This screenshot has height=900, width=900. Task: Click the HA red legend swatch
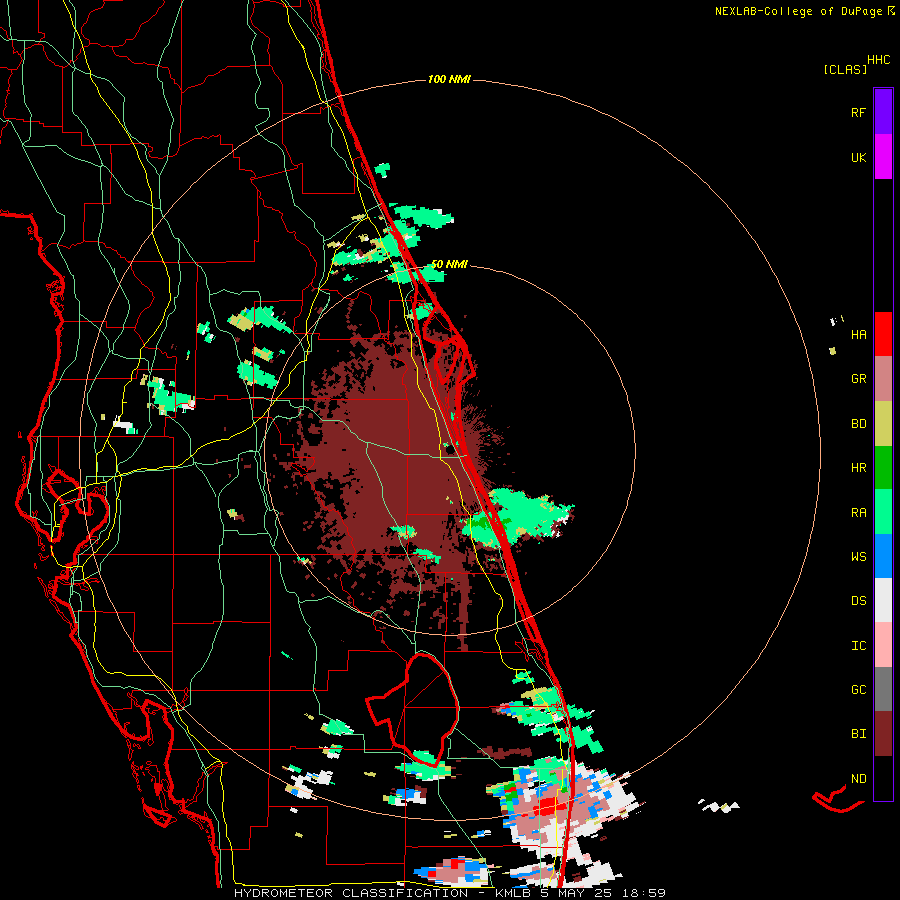tap(883, 334)
